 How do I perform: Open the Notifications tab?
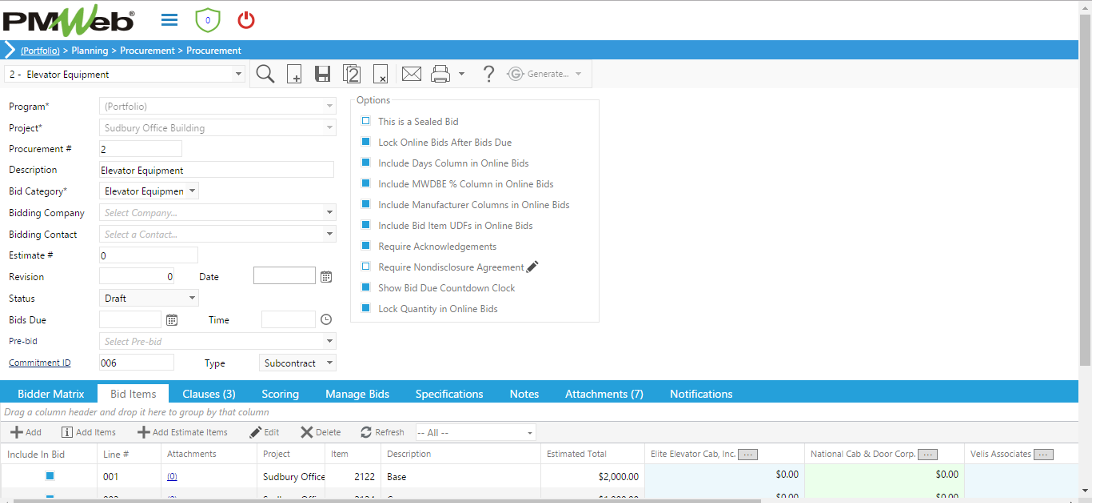coord(701,394)
